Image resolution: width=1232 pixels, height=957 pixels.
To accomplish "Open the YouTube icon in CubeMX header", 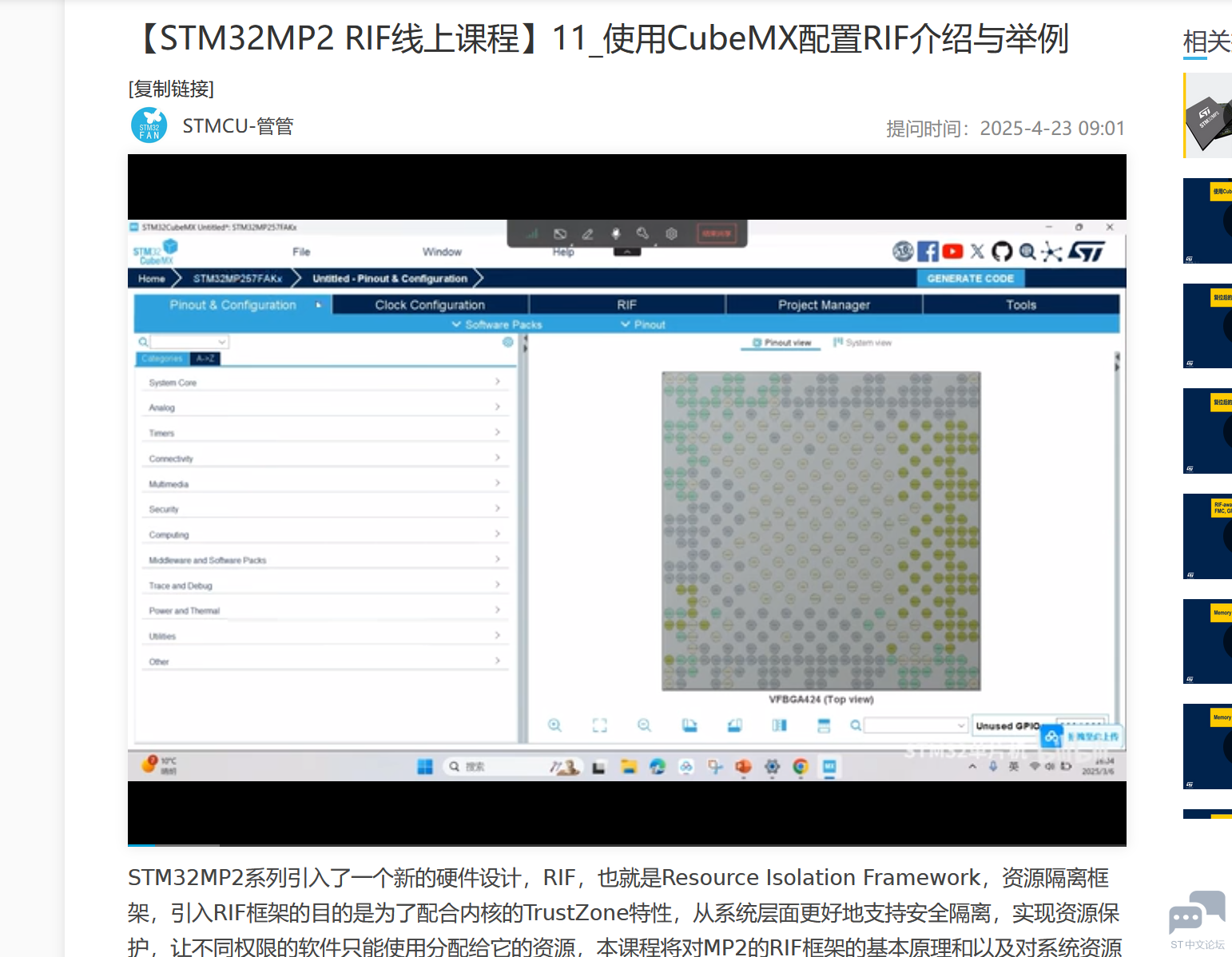I will 952,252.
